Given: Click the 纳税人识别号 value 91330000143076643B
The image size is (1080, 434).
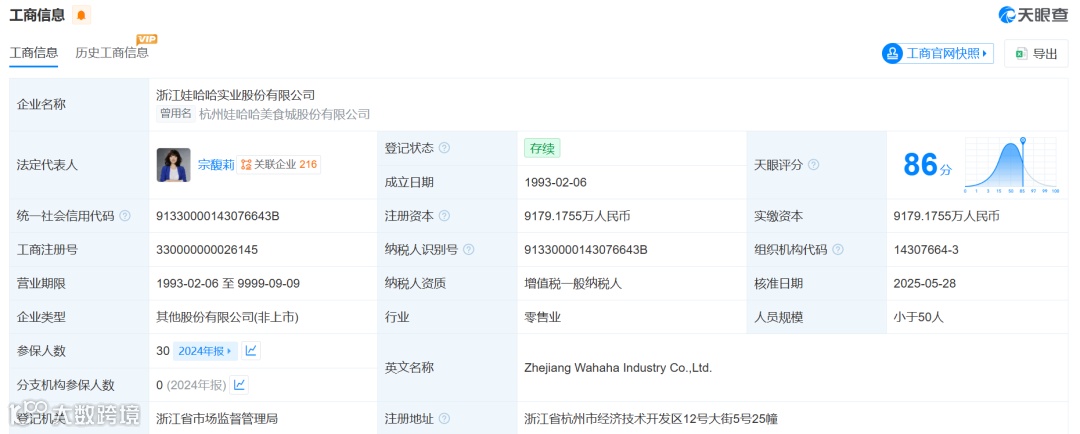Looking at the screenshot, I should tap(585, 249).
